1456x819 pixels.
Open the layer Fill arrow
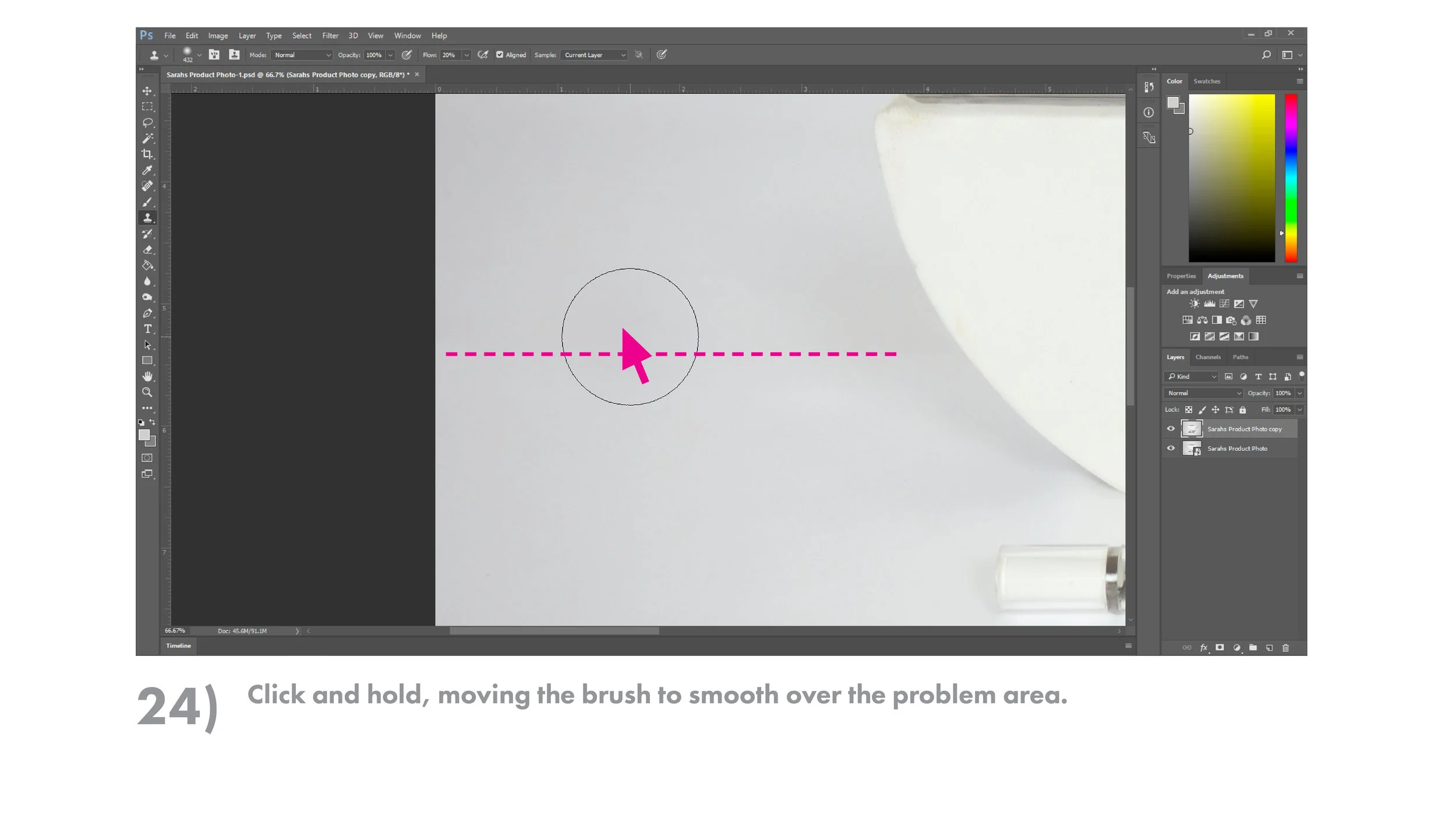coord(1299,409)
